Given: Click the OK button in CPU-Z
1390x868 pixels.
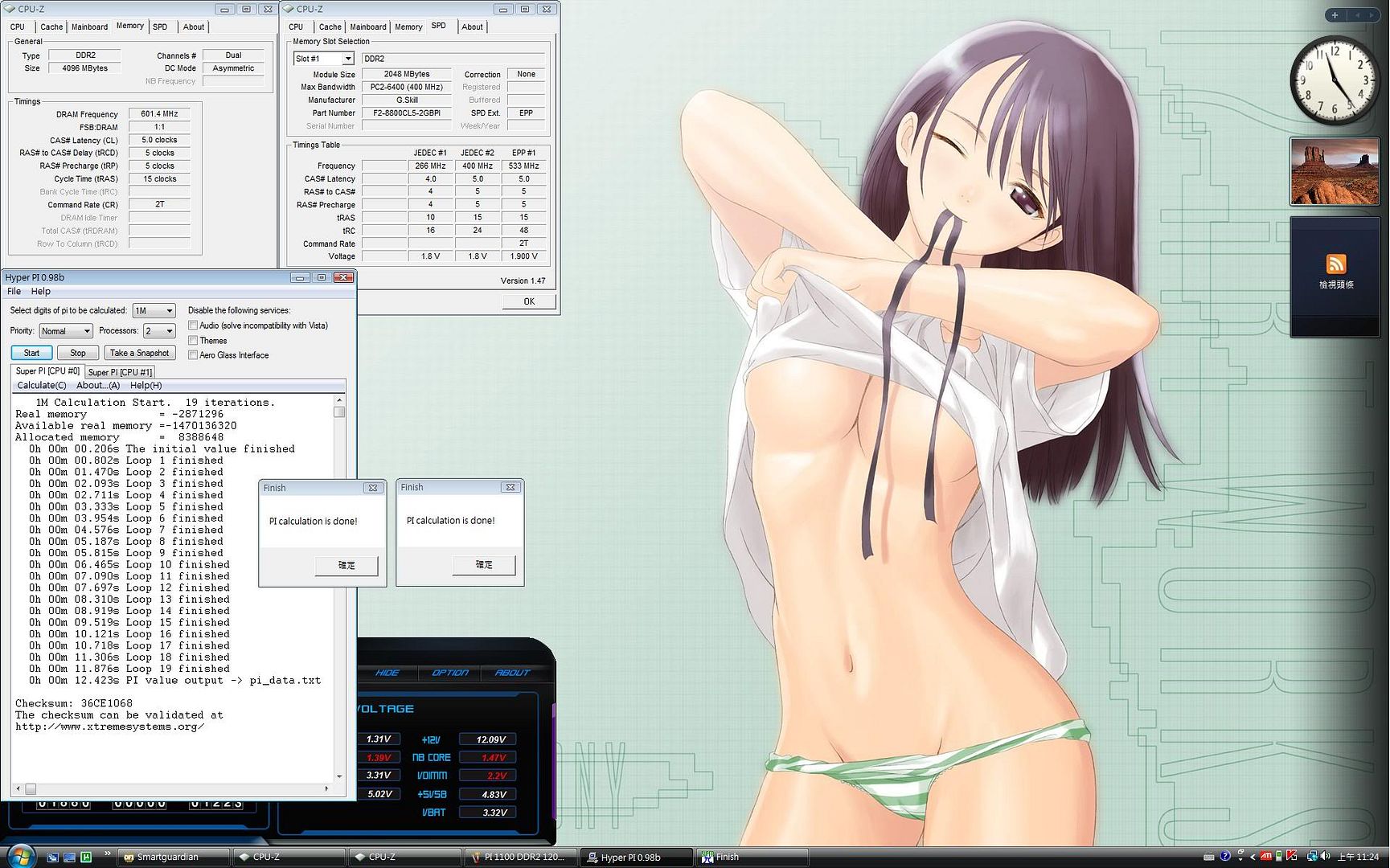Looking at the screenshot, I should (x=529, y=301).
